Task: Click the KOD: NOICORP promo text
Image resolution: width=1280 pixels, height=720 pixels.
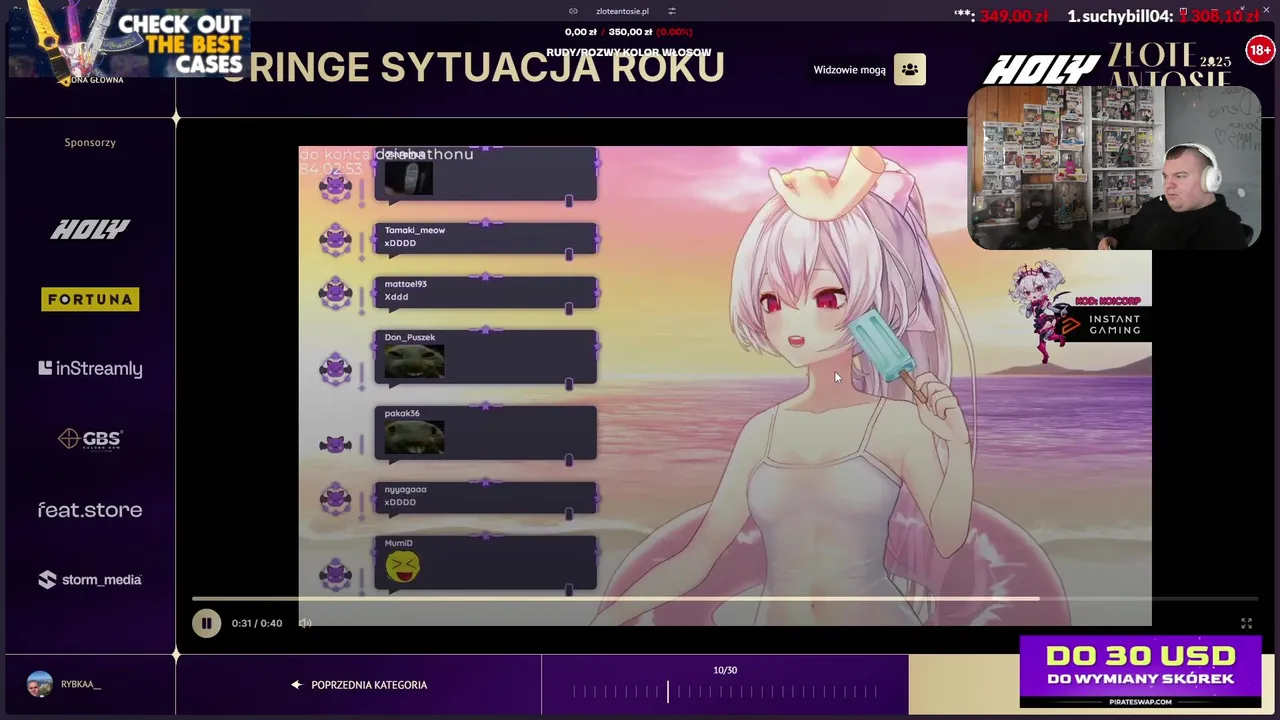Action: point(1107,301)
